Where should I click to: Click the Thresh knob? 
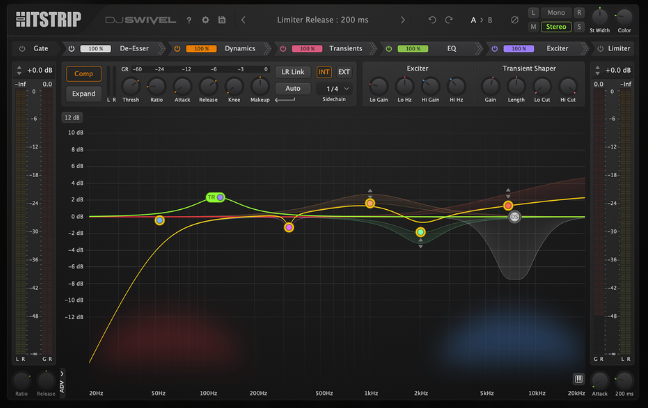pos(131,86)
